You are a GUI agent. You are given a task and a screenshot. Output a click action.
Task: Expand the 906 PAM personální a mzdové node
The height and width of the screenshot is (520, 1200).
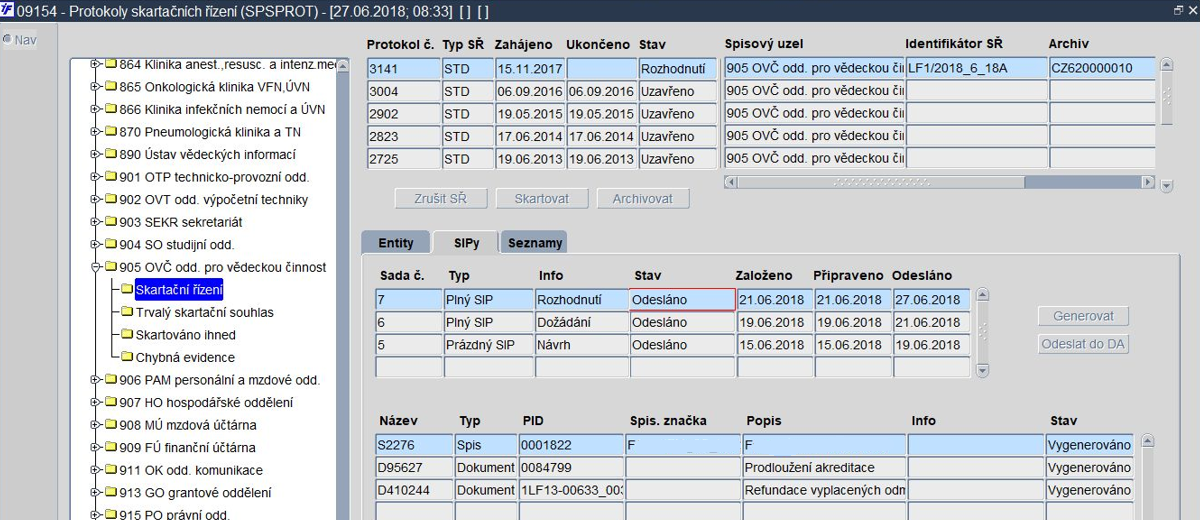tap(95, 380)
